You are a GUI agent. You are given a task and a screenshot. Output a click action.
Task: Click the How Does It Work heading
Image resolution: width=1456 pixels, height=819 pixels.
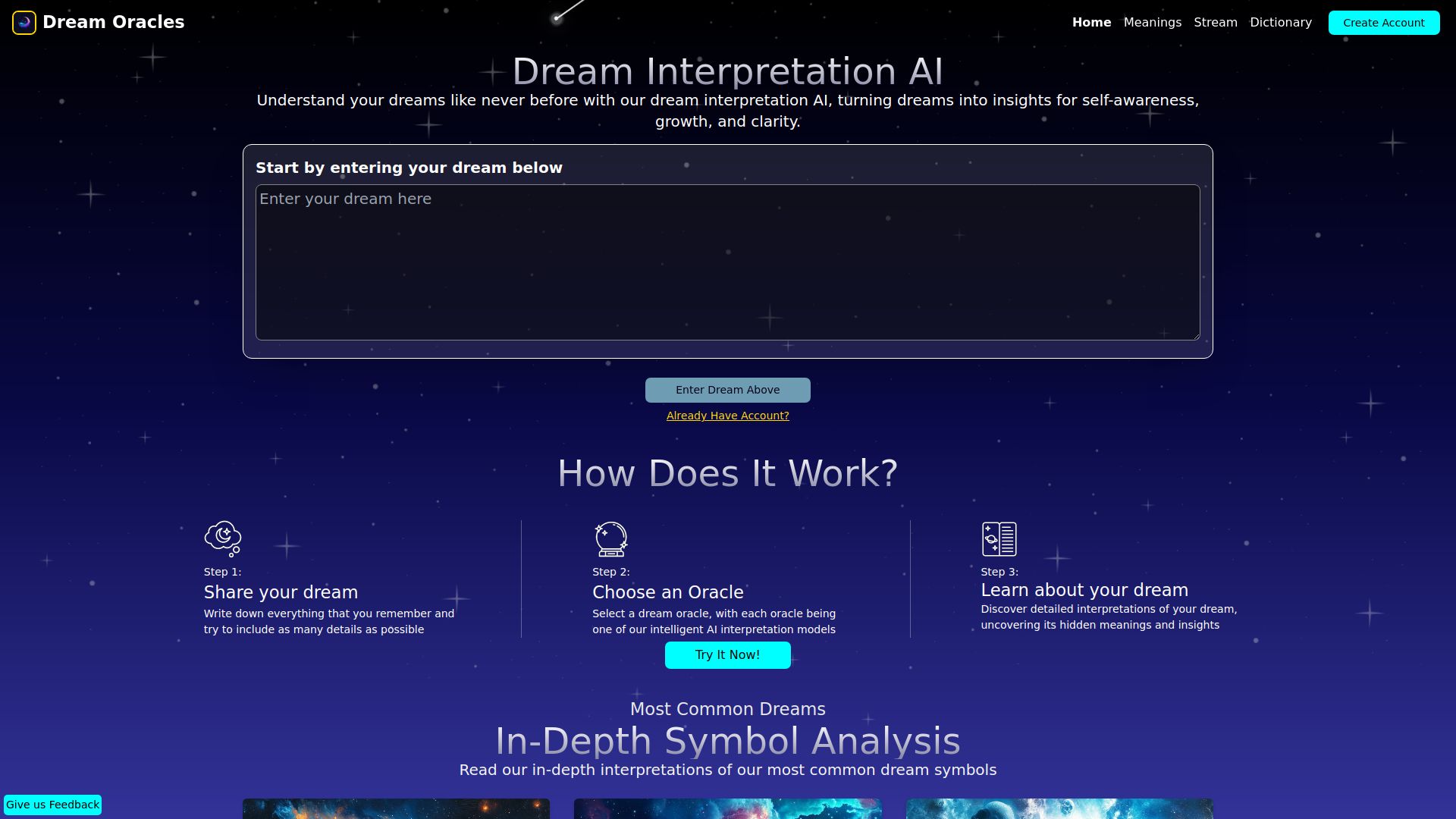(x=726, y=472)
